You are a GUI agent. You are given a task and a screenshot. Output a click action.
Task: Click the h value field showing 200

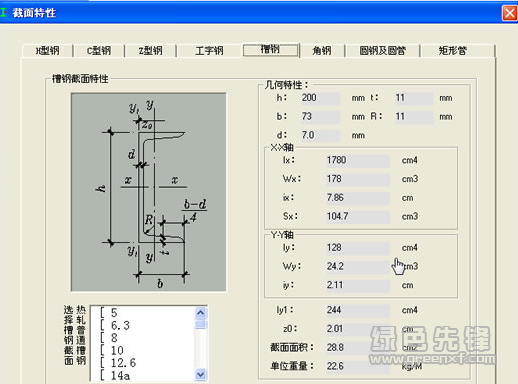click(320, 98)
